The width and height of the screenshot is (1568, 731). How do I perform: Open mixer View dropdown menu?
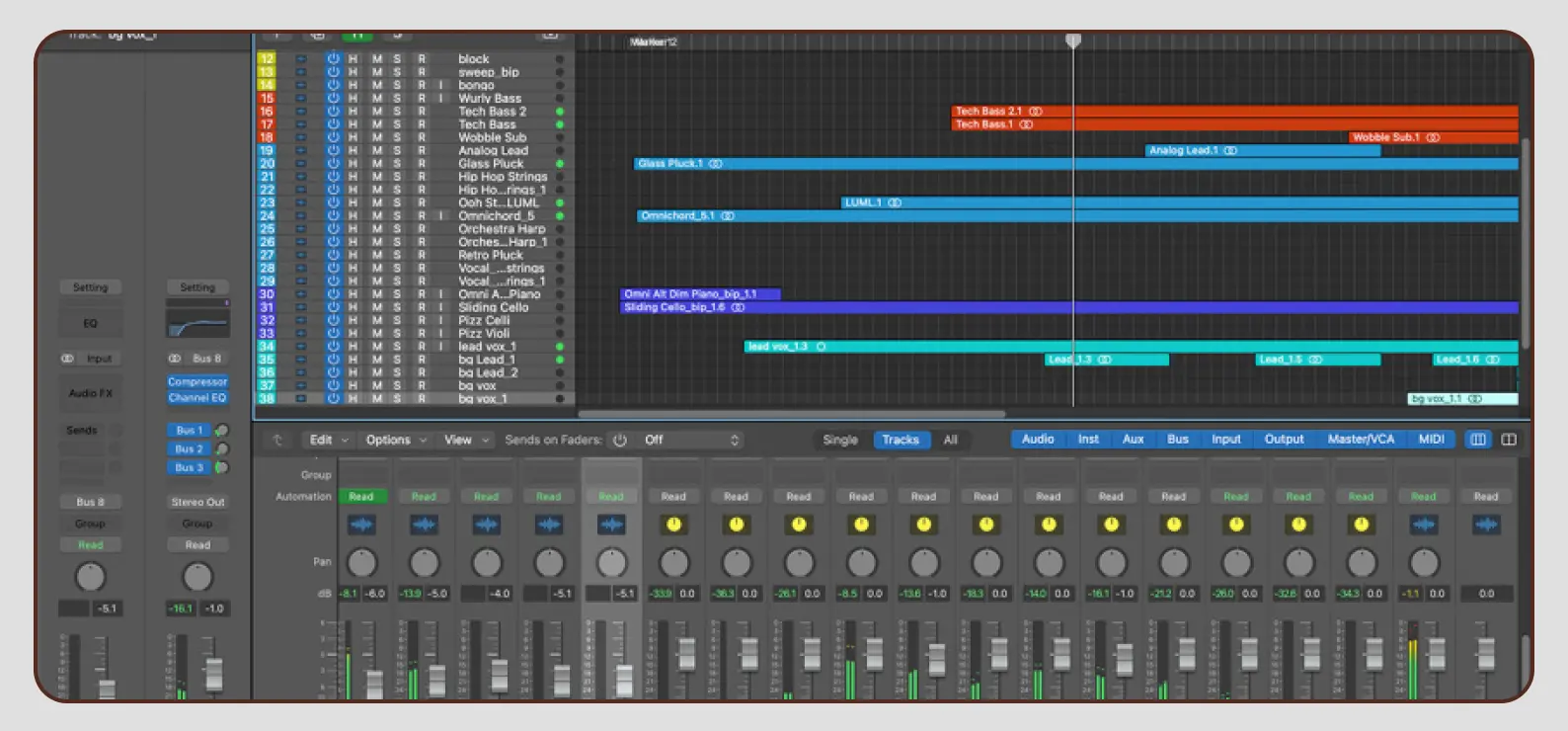[466, 441]
